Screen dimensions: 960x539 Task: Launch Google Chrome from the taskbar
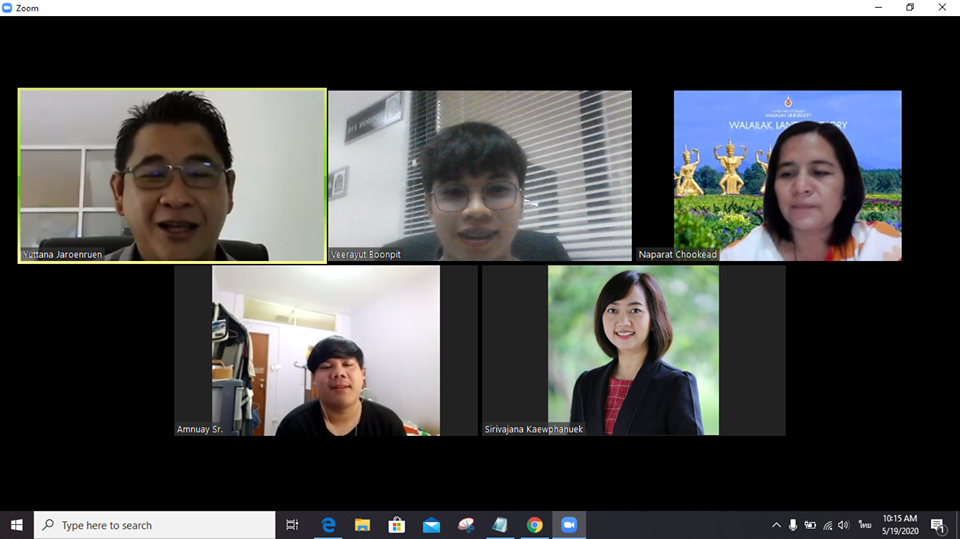(x=535, y=525)
